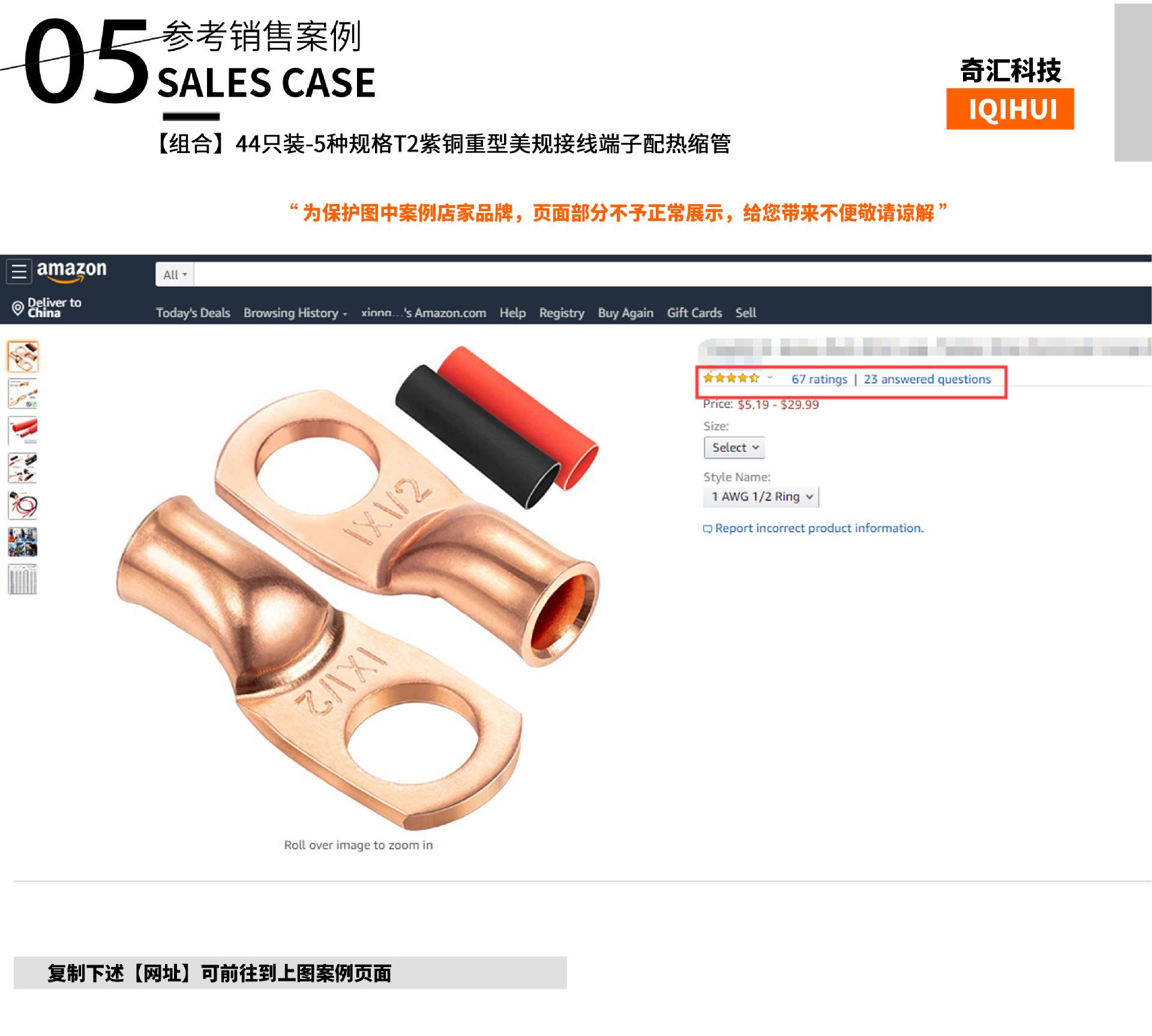Expand the rating breakdown arrow beside stars
The height and width of the screenshot is (1036, 1152).
pyautogui.click(x=770, y=378)
